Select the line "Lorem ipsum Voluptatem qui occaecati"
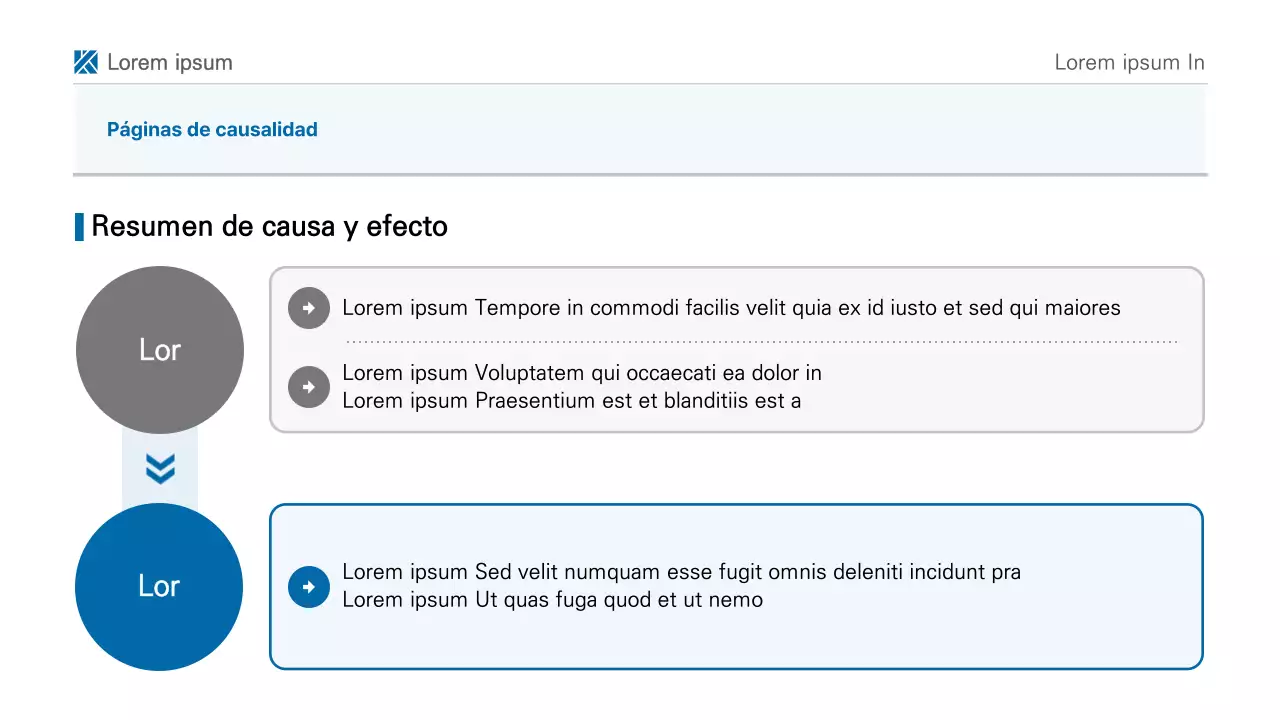The width and height of the screenshot is (1280, 720). point(581,373)
